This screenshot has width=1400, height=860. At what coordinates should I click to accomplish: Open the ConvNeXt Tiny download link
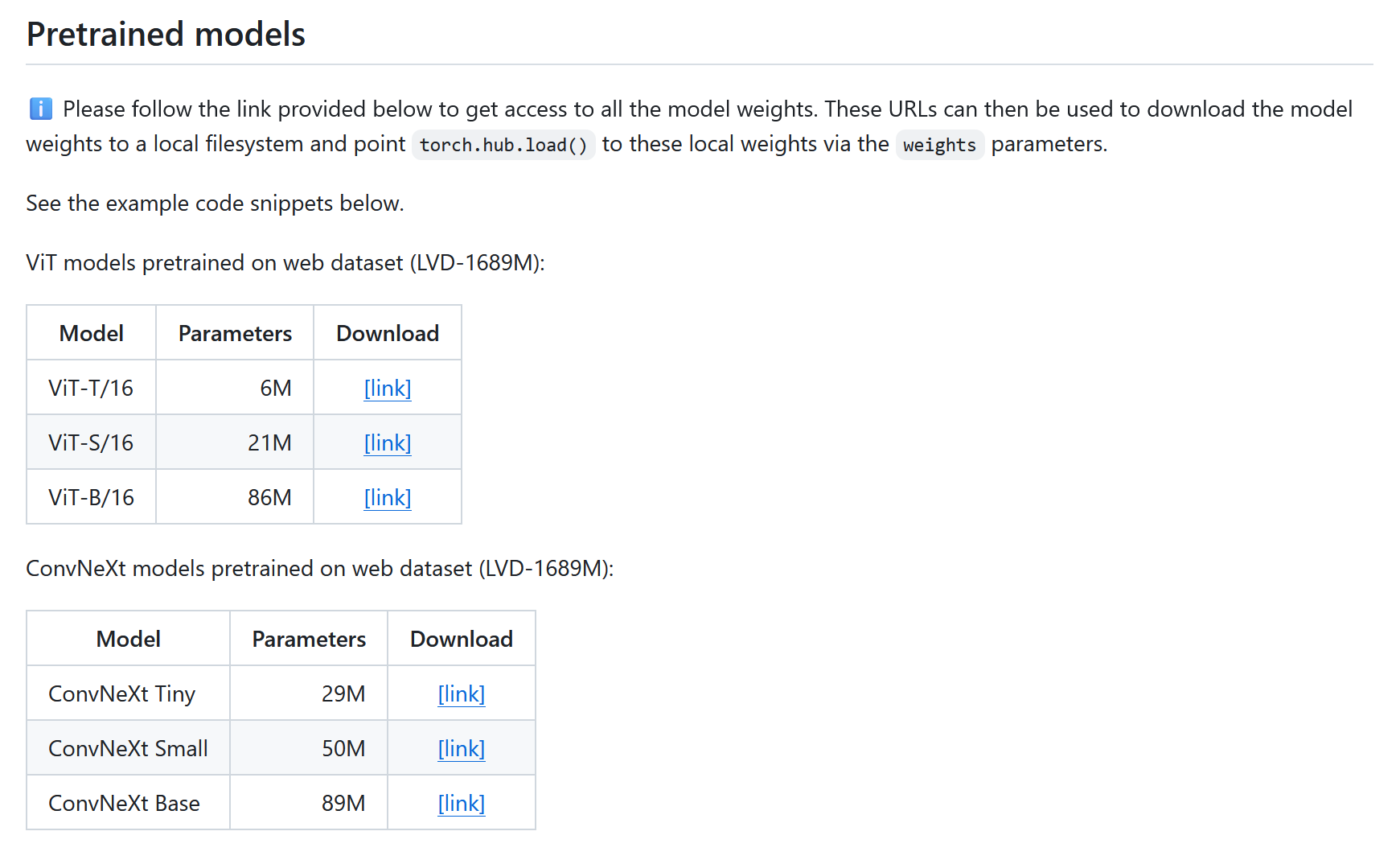pos(462,694)
